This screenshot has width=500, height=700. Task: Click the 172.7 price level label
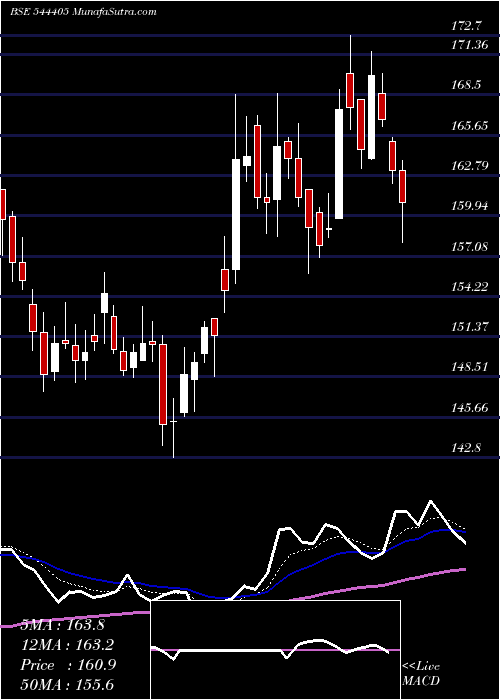[466, 26]
